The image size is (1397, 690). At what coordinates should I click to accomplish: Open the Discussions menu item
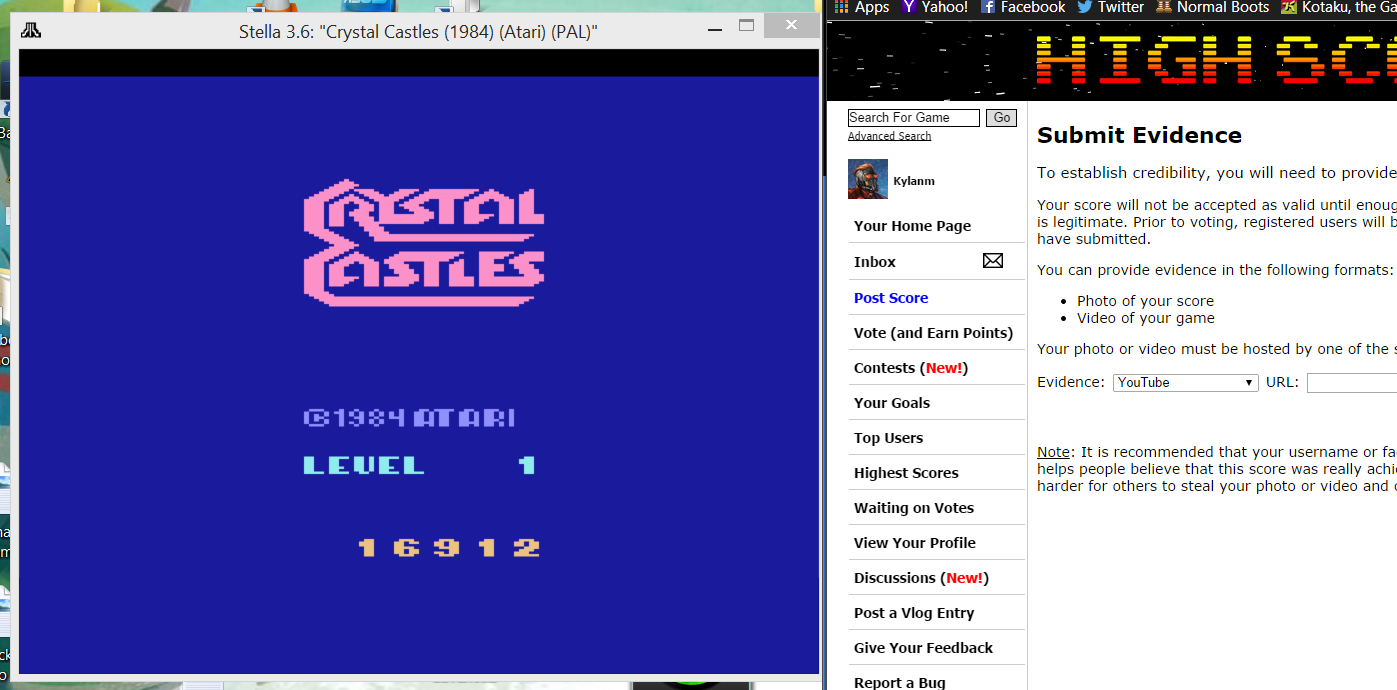pyautogui.click(x=920, y=578)
